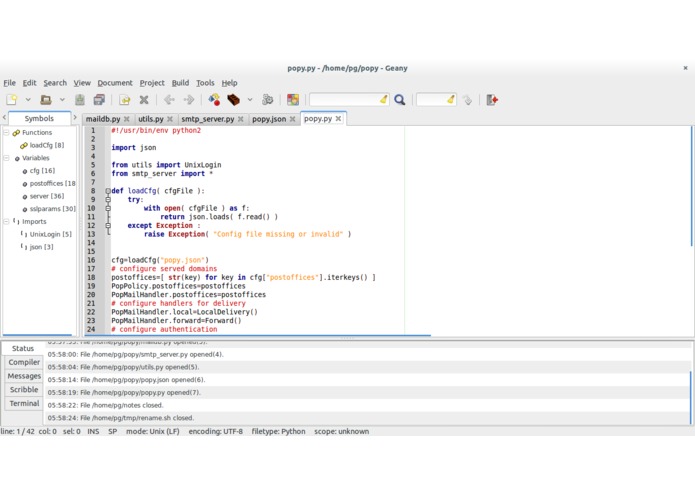
Task: Click the Save file toolbar icon
Action: [80, 100]
